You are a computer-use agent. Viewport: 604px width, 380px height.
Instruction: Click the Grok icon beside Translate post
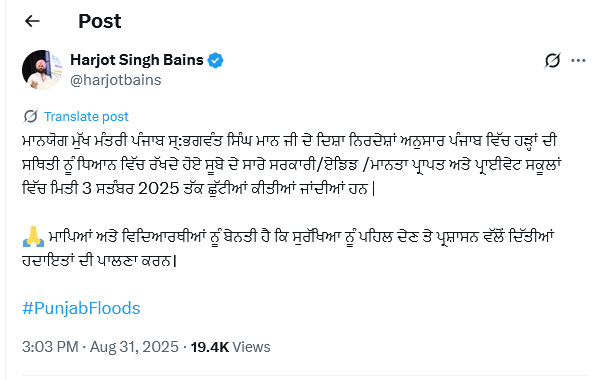coord(30,116)
